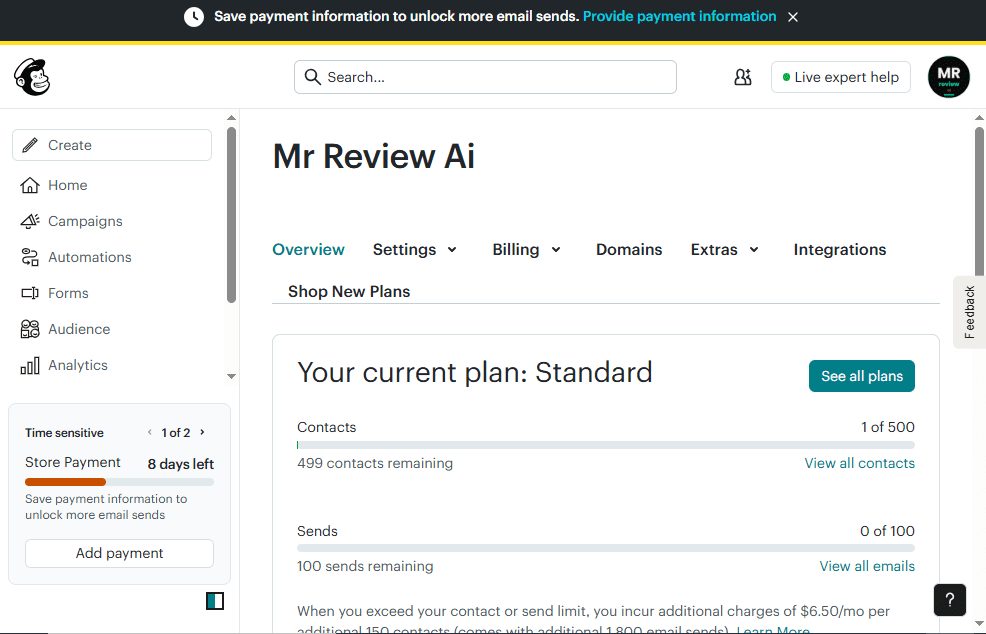Open the MR profile avatar menu

[x=948, y=77]
